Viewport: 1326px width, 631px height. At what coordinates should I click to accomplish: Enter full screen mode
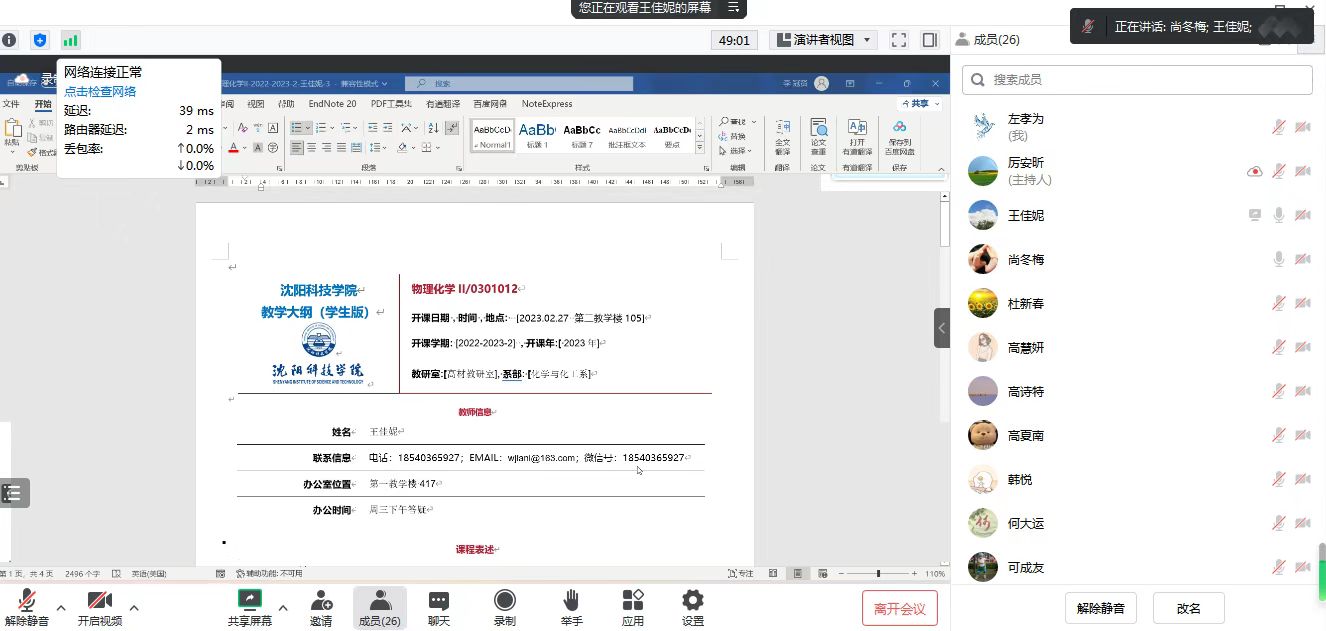[x=899, y=40]
